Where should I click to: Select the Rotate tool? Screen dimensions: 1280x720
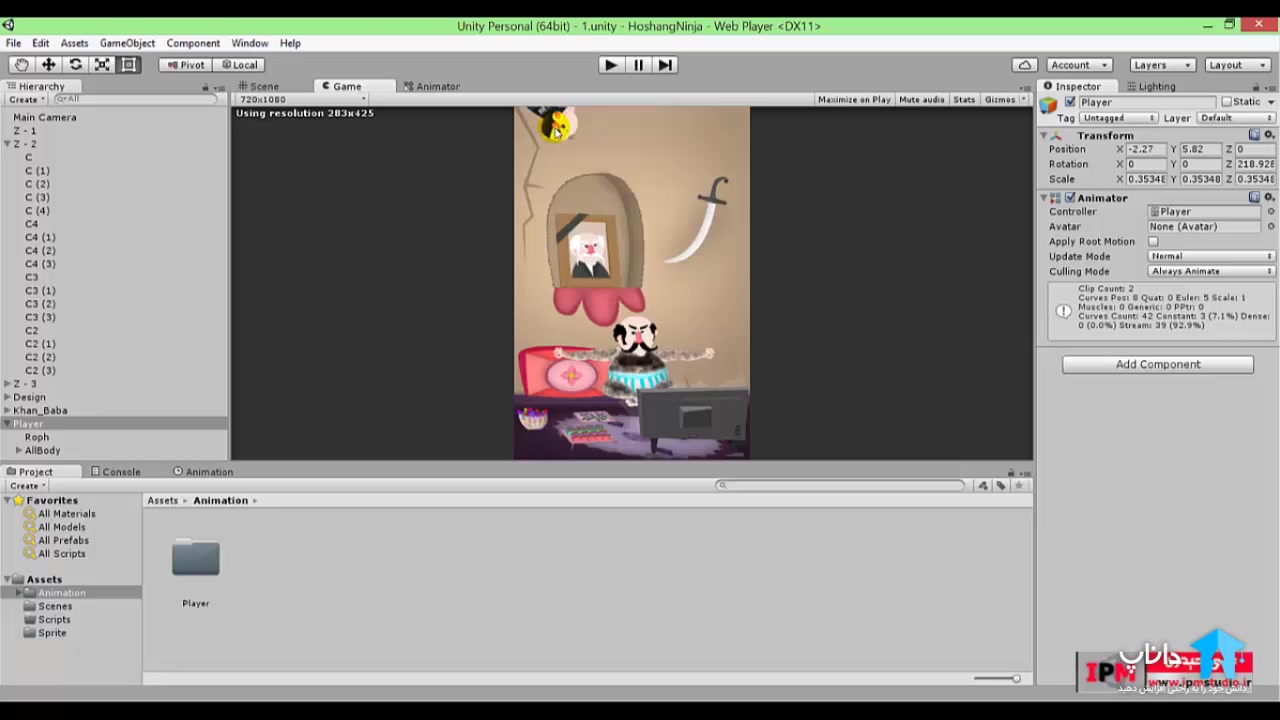pos(75,65)
